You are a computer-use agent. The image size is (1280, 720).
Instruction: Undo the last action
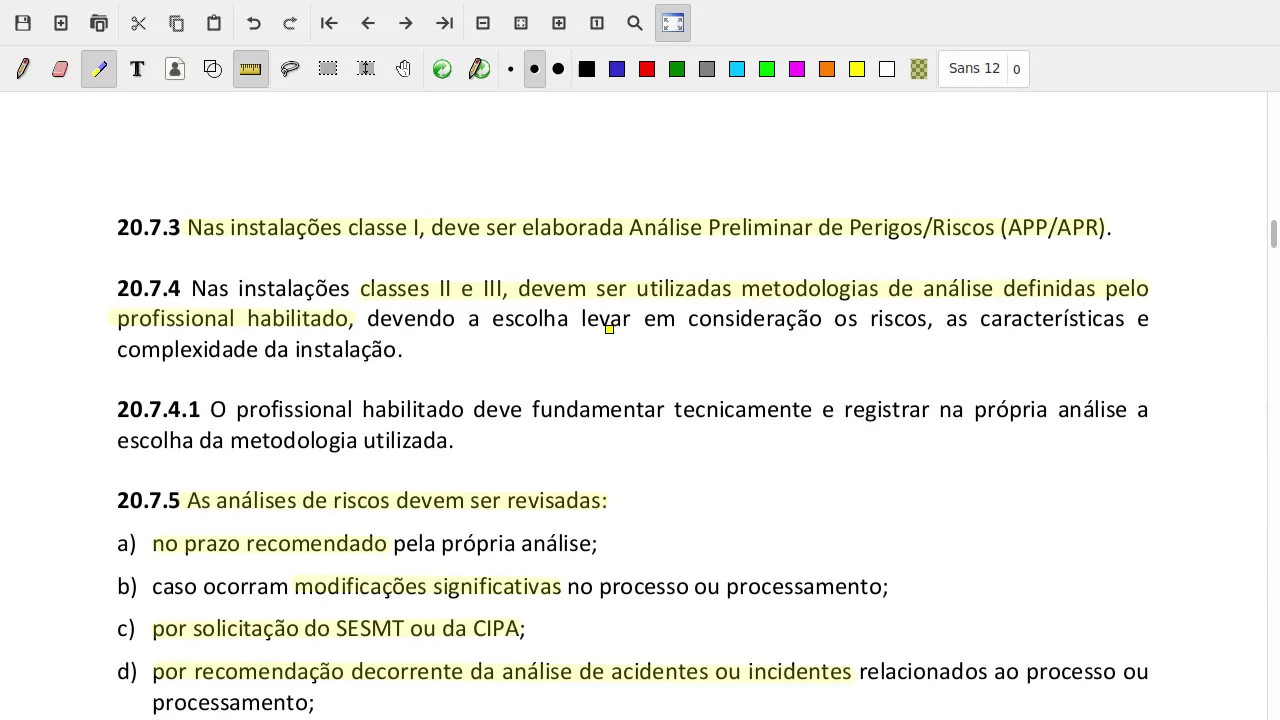(254, 23)
